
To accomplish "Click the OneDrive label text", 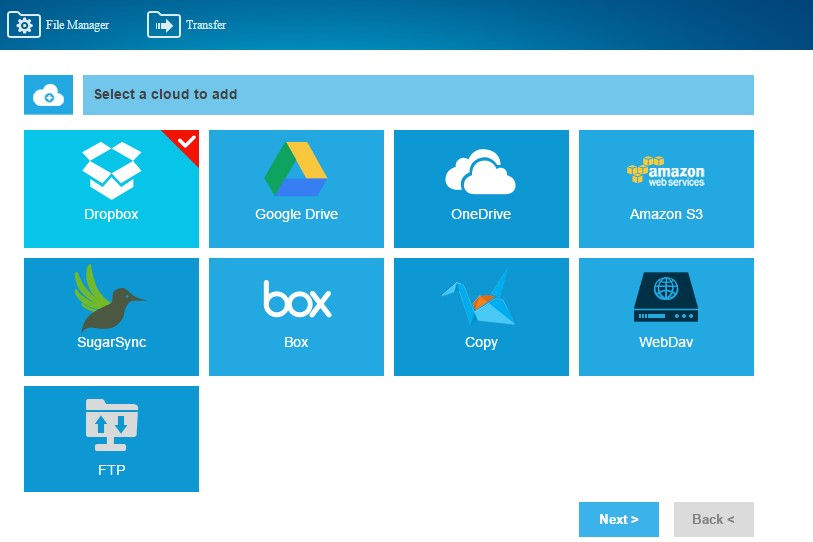I will pyautogui.click(x=481, y=214).
